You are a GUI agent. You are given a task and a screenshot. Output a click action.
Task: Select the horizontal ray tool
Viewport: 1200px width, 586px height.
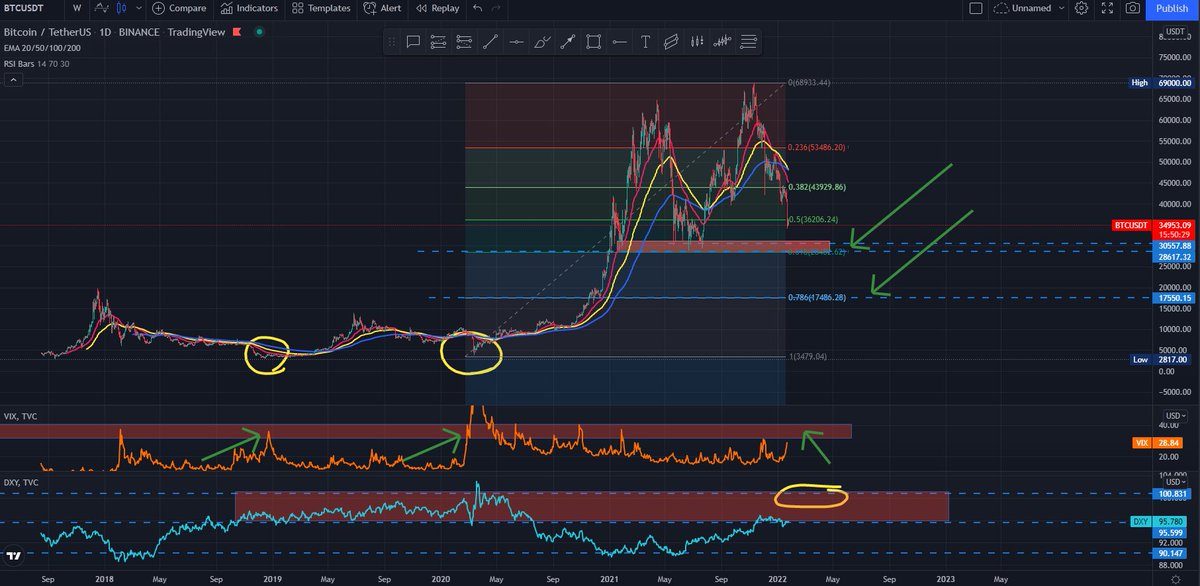tap(620, 42)
